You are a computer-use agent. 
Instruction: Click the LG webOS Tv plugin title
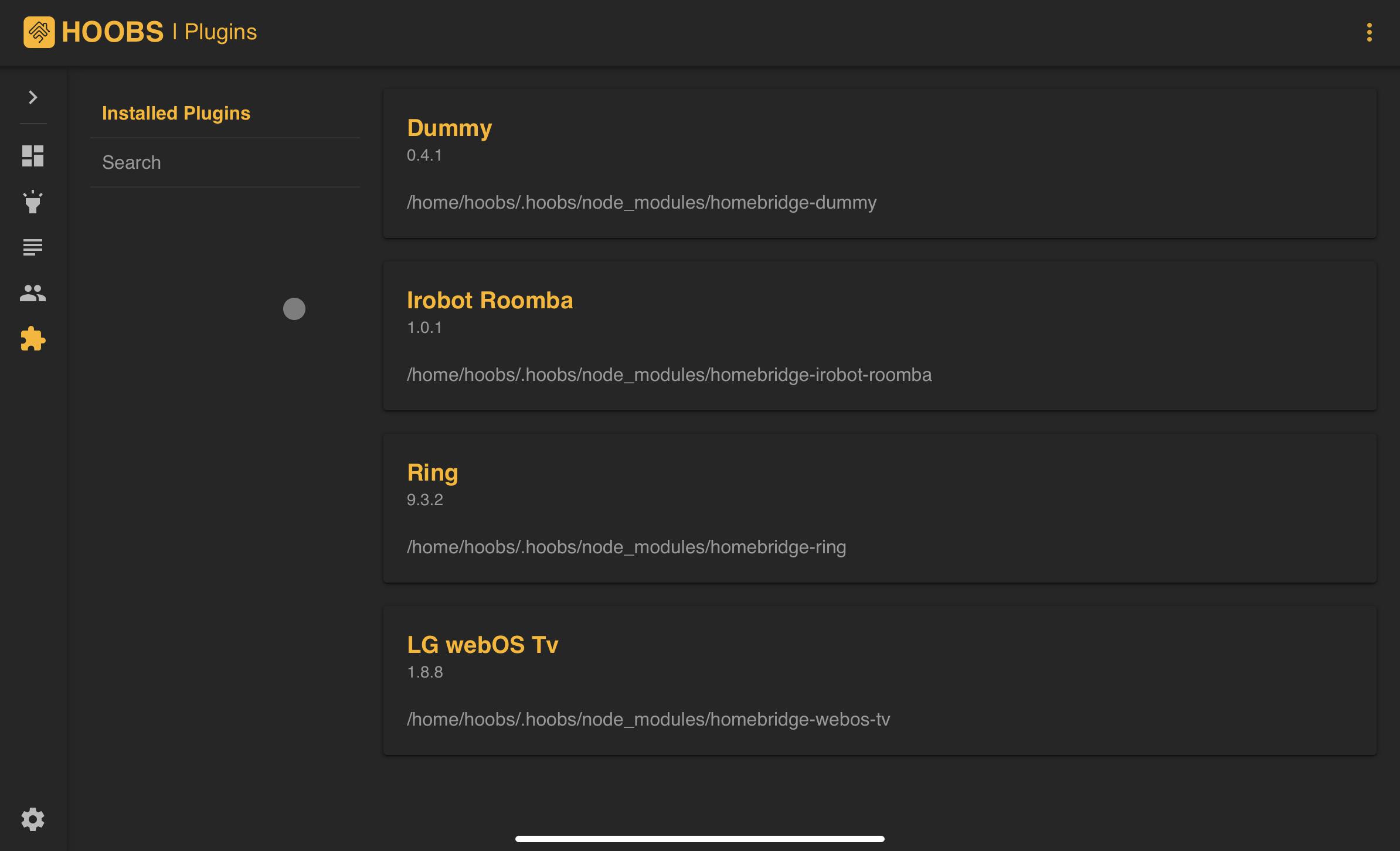pyautogui.click(x=482, y=644)
